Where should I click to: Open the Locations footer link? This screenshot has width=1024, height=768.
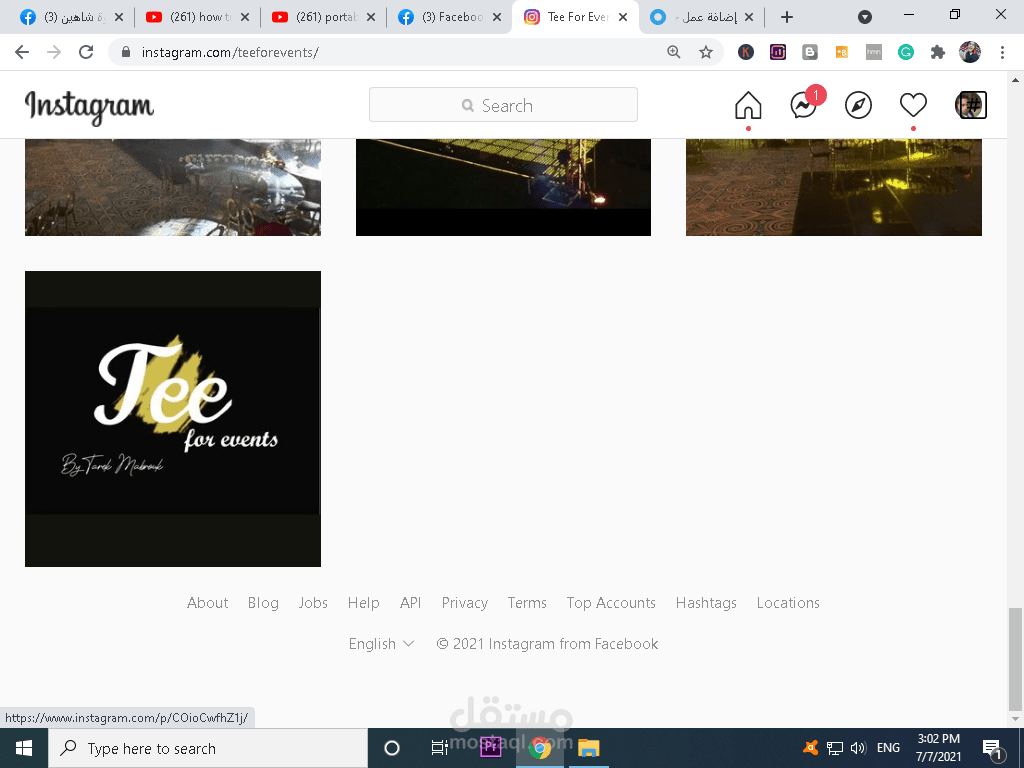[x=788, y=603]
